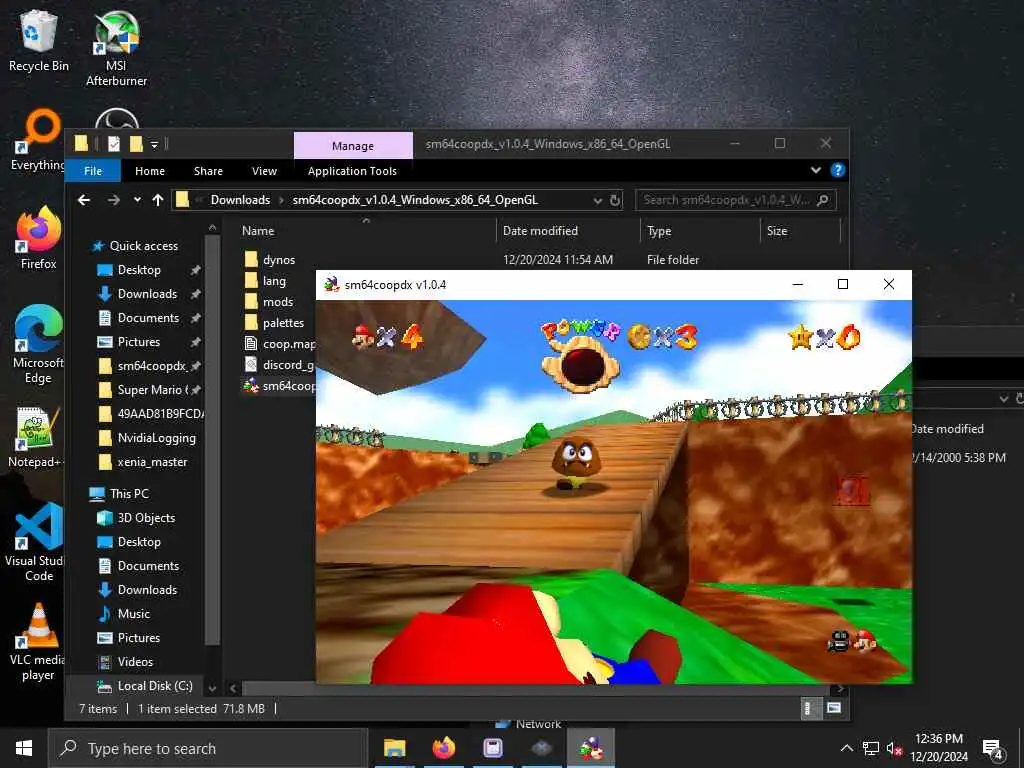Launch Firefox desktop shortcut

(x=39, y=238)
